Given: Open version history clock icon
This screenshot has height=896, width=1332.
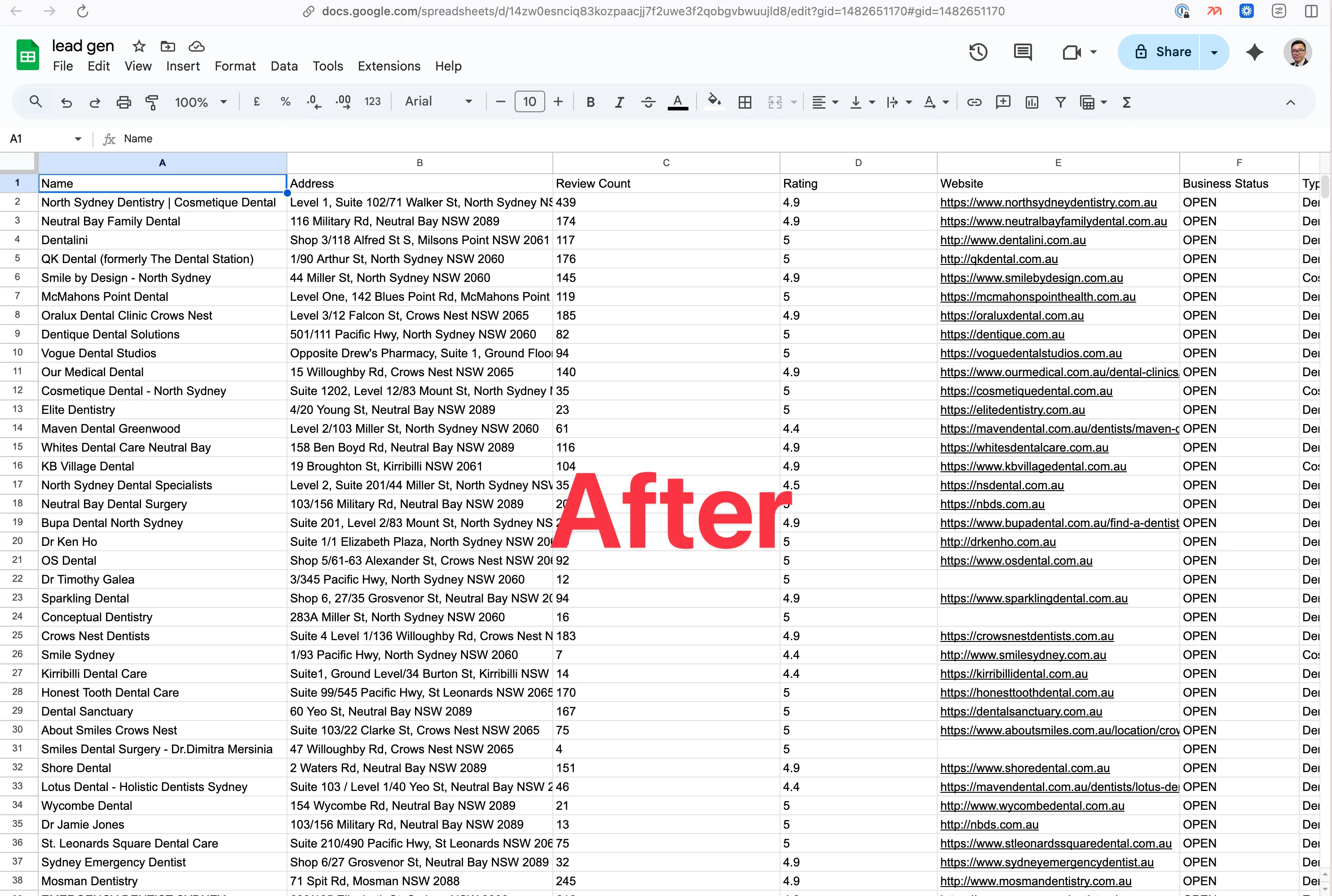Looking at the screenshot, I should click(x=978, y=52).
